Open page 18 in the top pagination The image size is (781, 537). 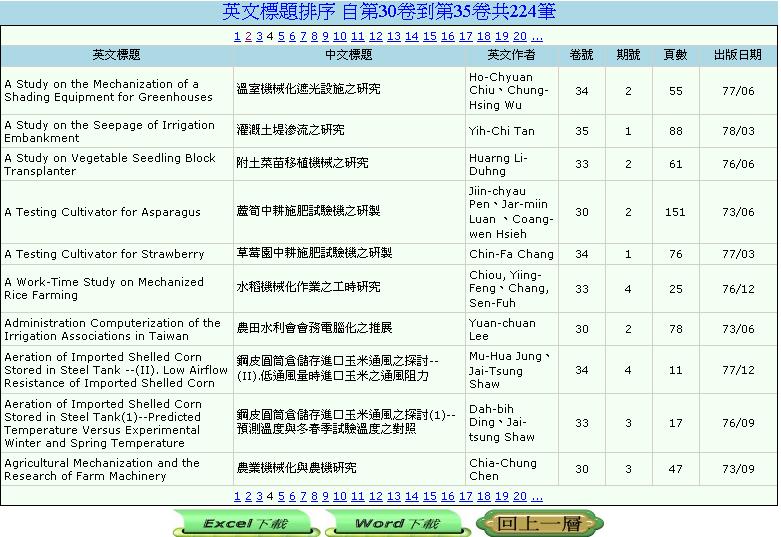pos(484,36)
